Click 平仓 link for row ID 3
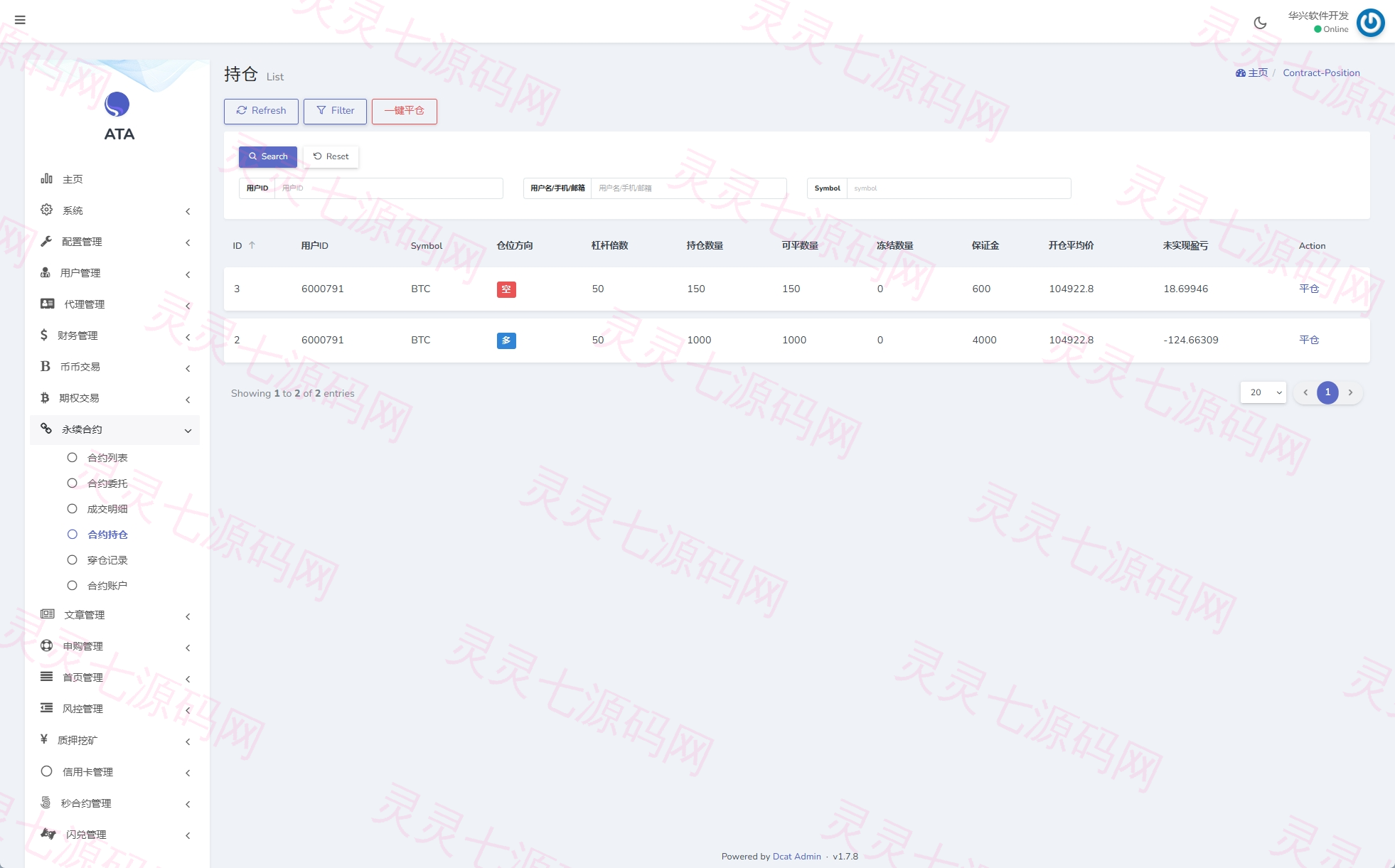 (x=1309, y=289)
